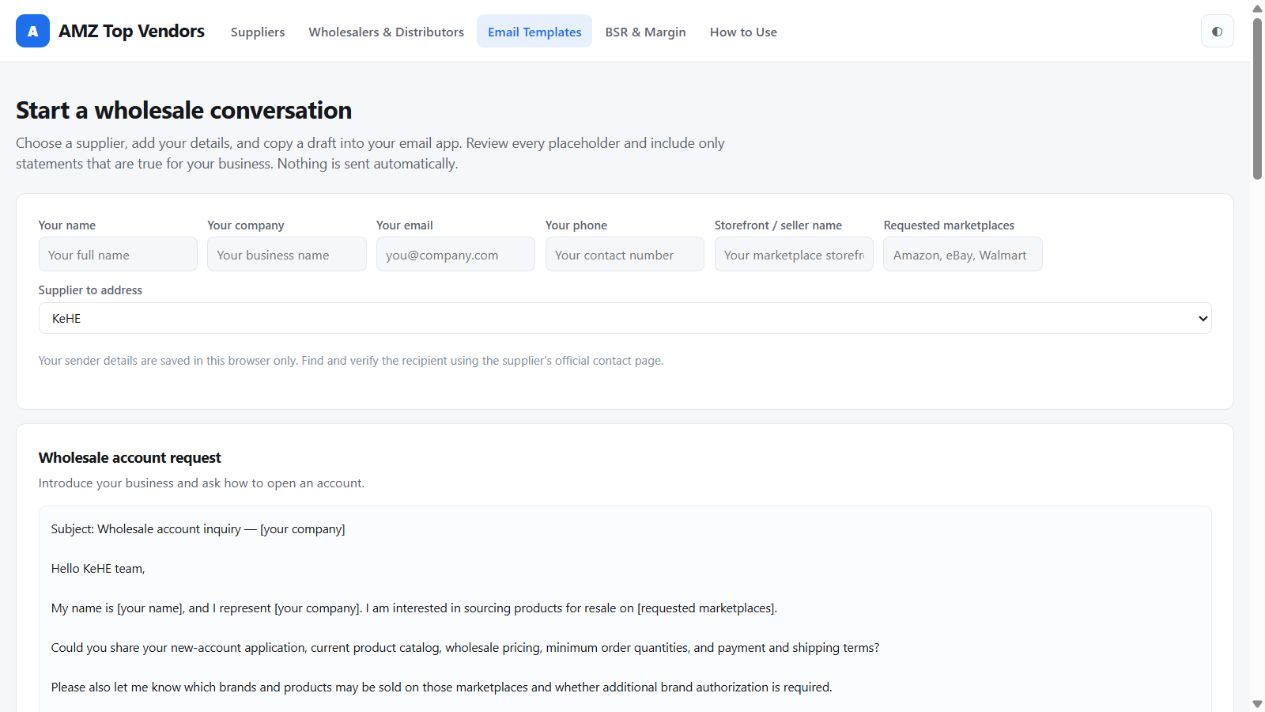Open the Suppliers tab

click(258, 32)
